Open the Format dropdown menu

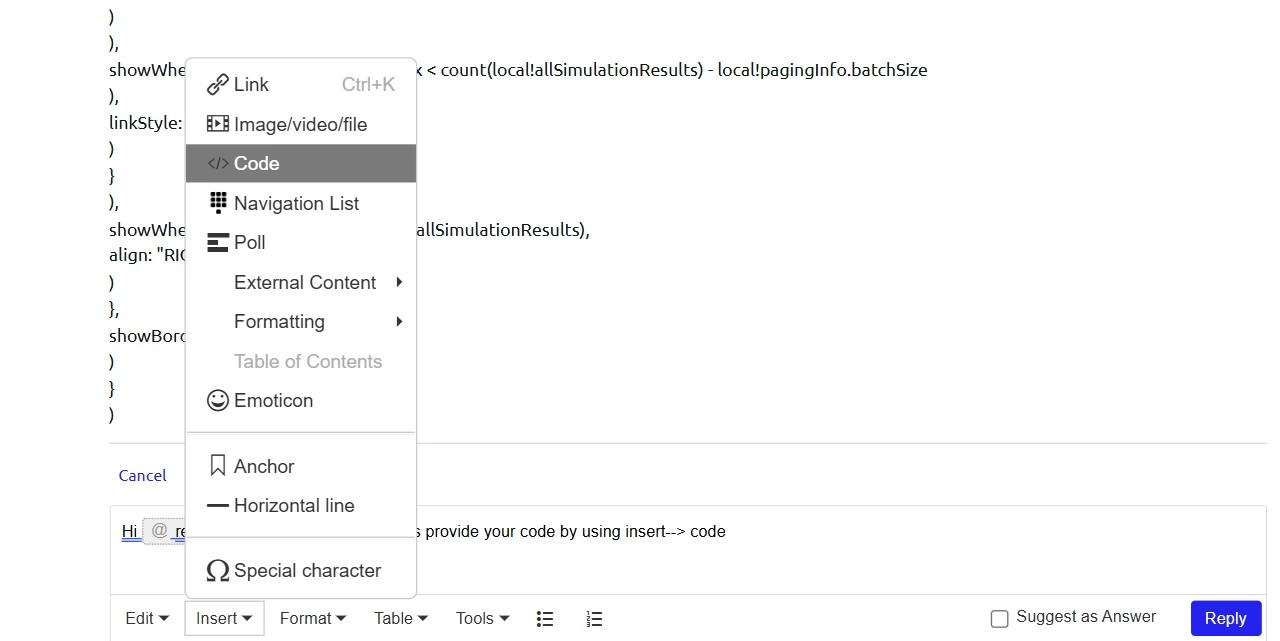pyautogui.click(x=313, y=619)
